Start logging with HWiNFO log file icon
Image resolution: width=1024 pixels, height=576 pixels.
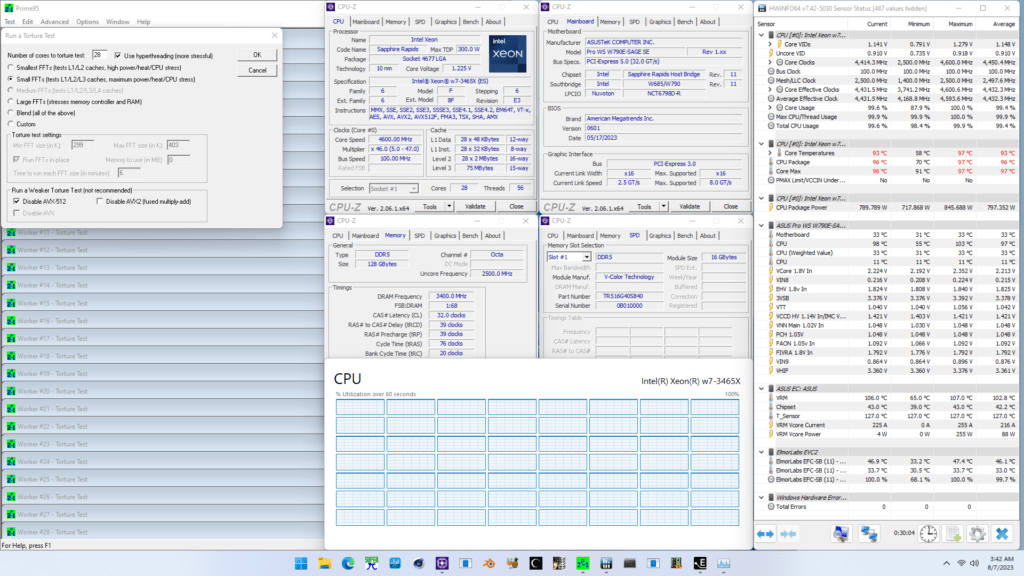point(953,534)
